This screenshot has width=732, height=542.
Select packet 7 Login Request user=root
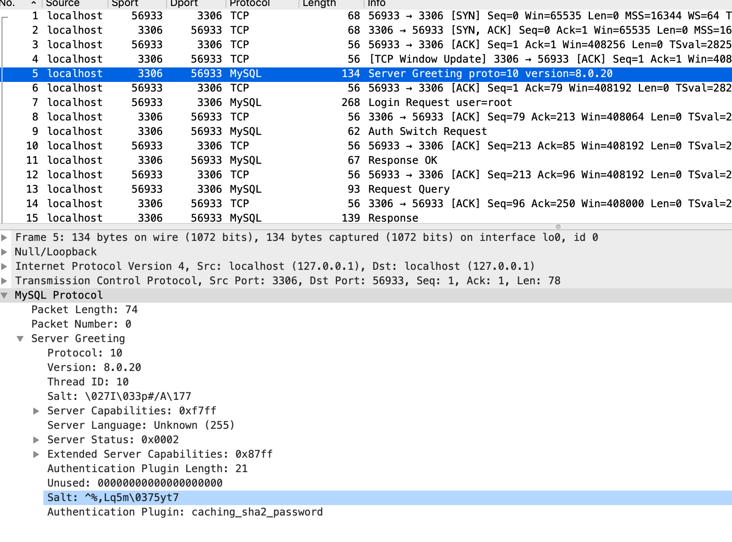point(366,103)
